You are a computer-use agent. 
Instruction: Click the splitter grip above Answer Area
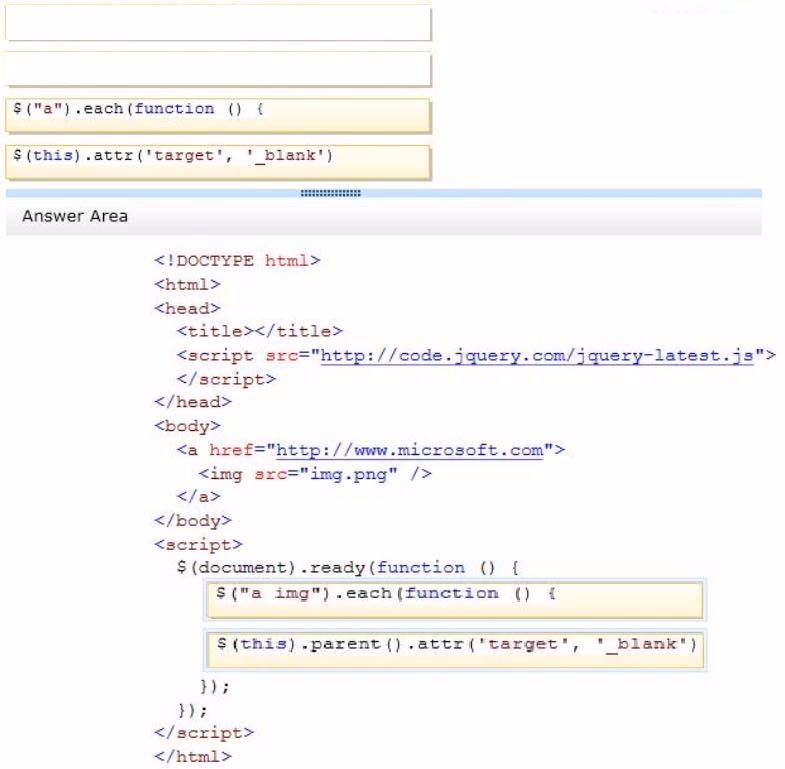pyautogui.click(x=330, y=193)
